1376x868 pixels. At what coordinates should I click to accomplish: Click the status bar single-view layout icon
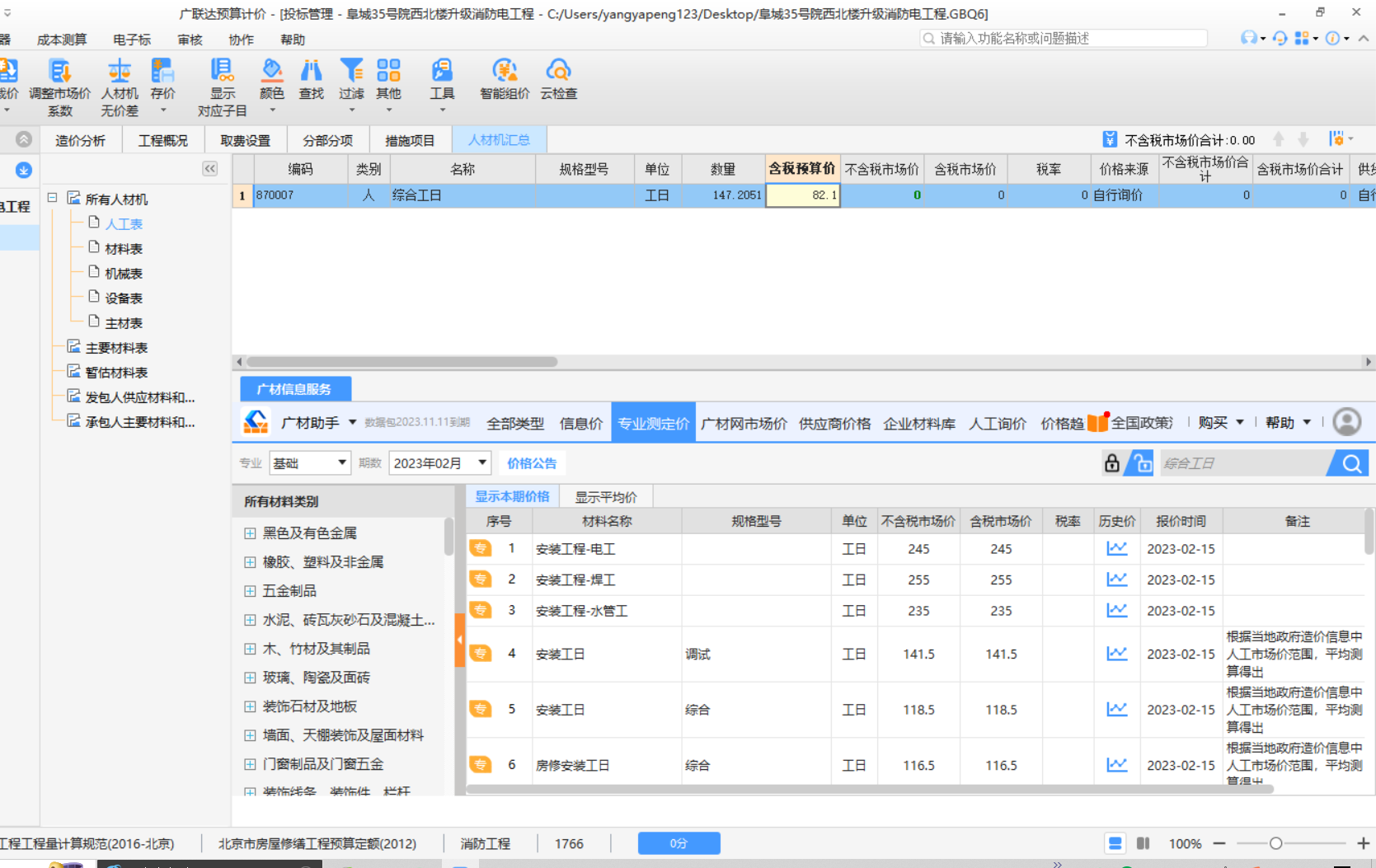1115,843
